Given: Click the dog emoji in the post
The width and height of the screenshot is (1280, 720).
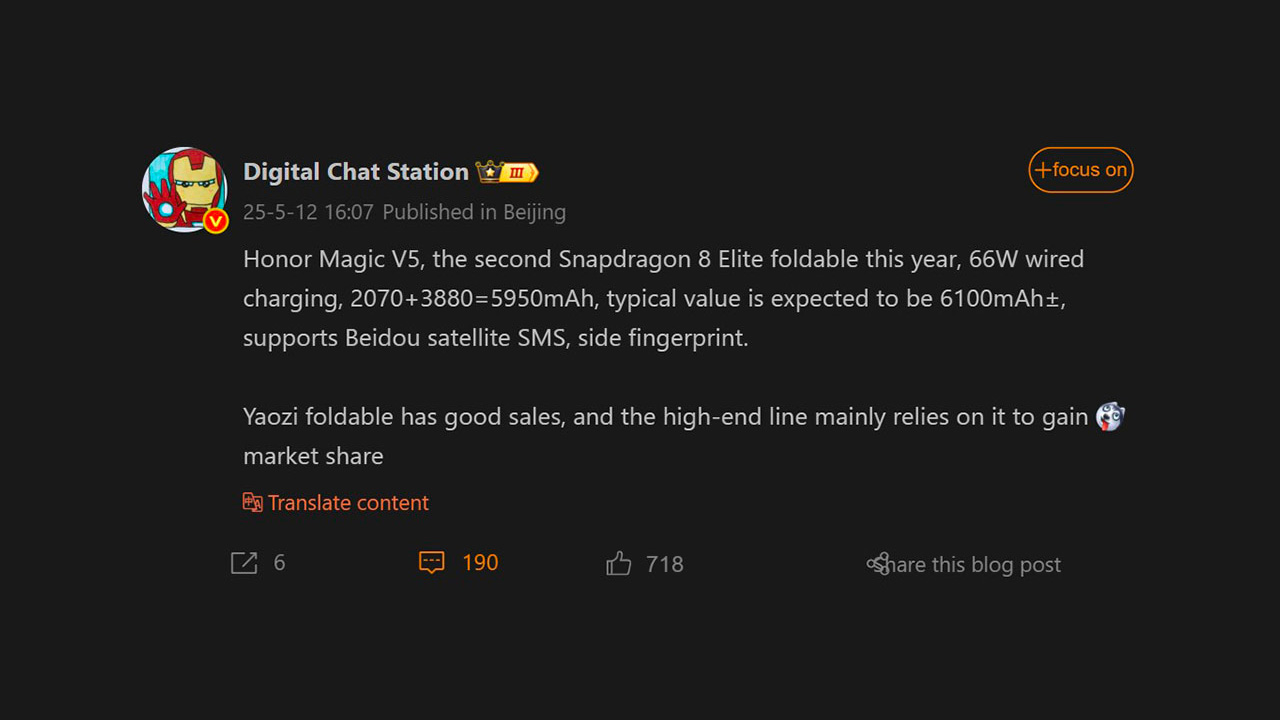Looking at the screenshot, I should click(x=1110, y=416).
